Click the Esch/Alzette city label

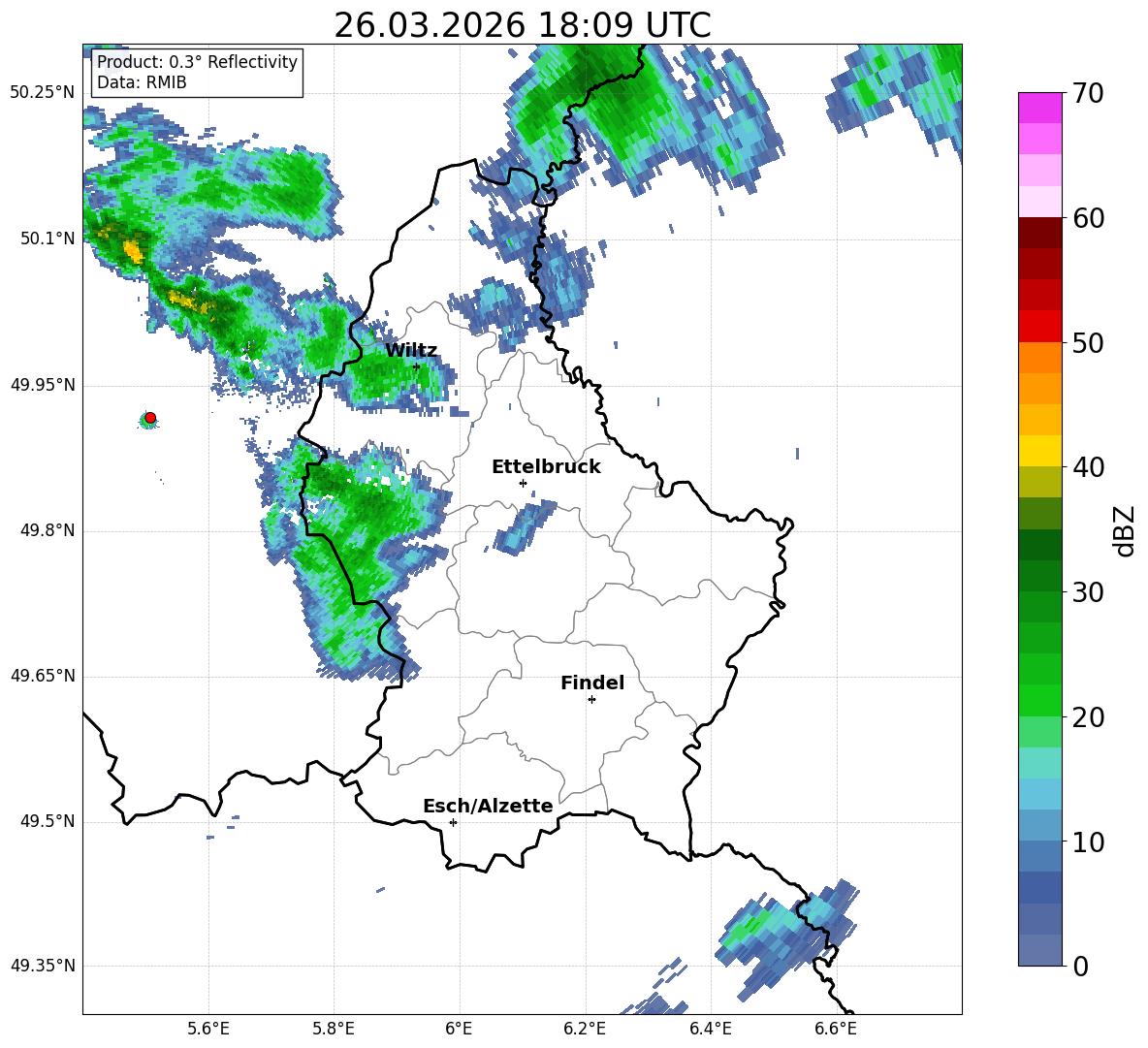coord(488,806)
